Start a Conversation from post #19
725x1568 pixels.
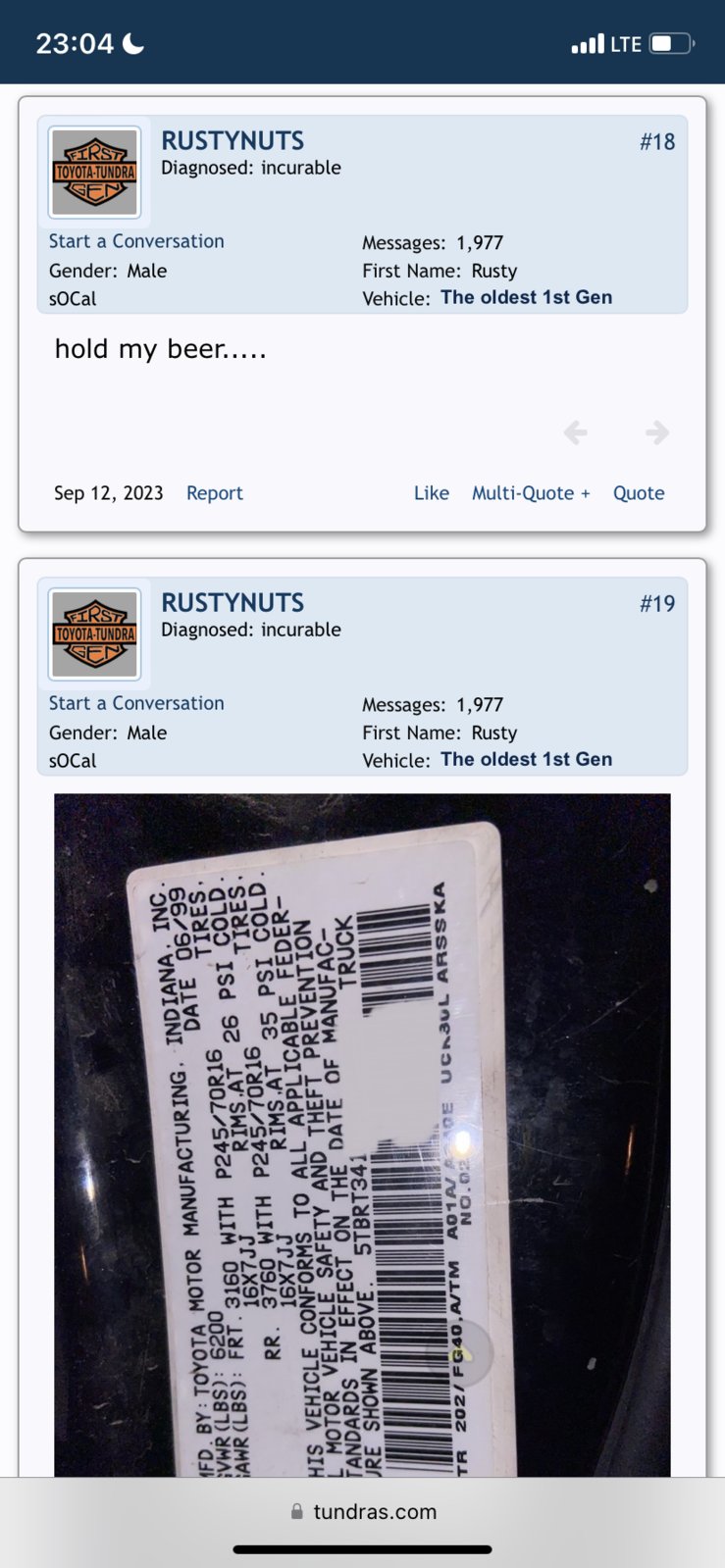[136, 703]
